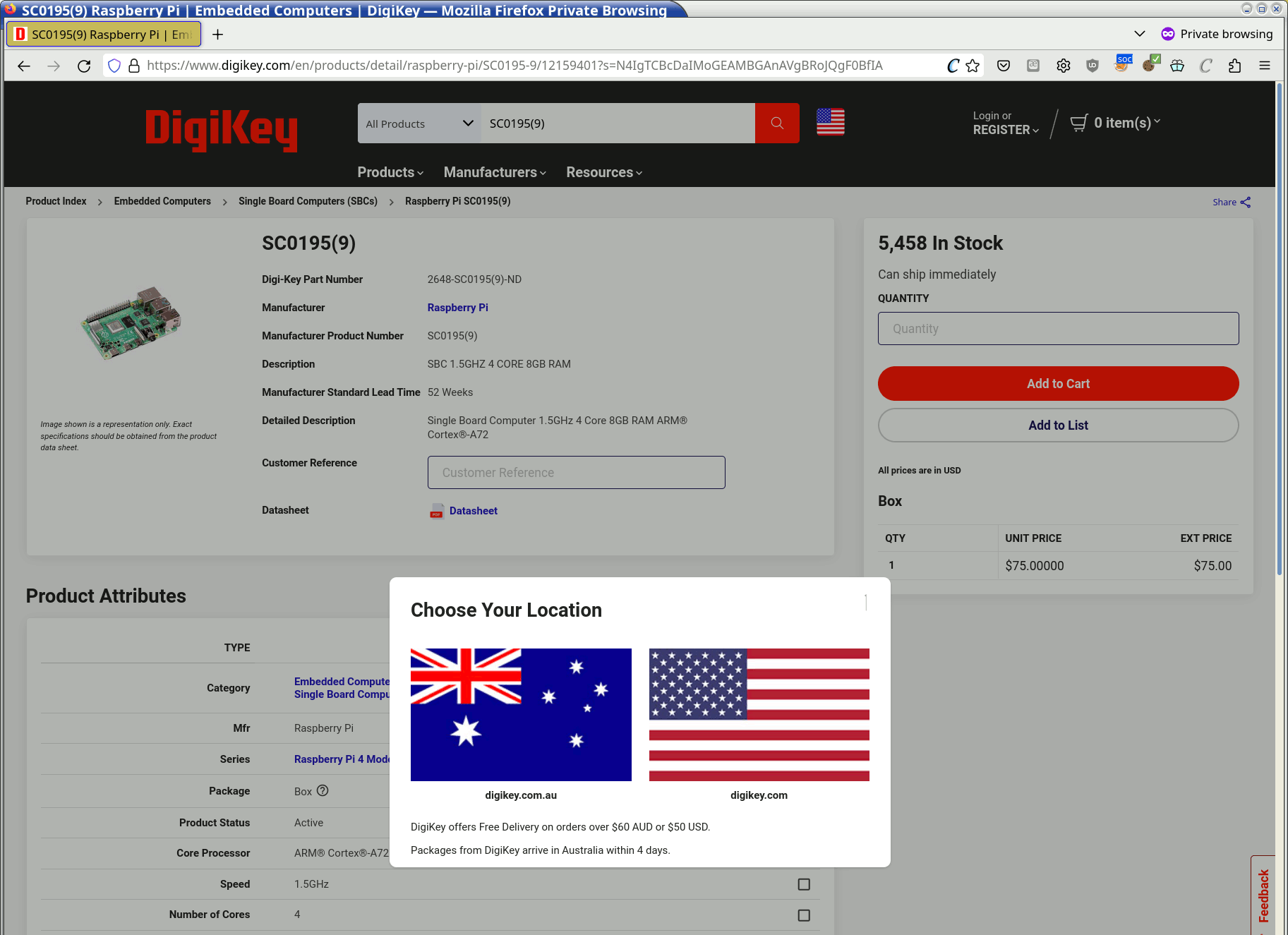
Task: Bookmark page with the star icon
Action: coord(973,66)
